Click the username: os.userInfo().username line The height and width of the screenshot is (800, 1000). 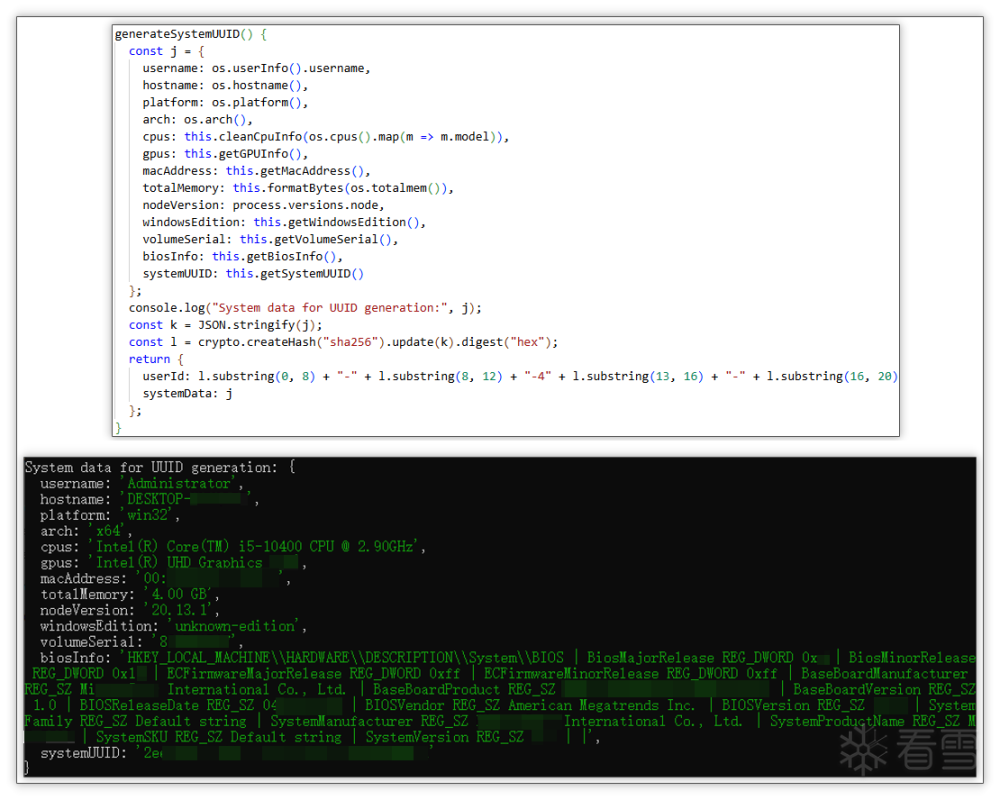[x=256, y=68]
